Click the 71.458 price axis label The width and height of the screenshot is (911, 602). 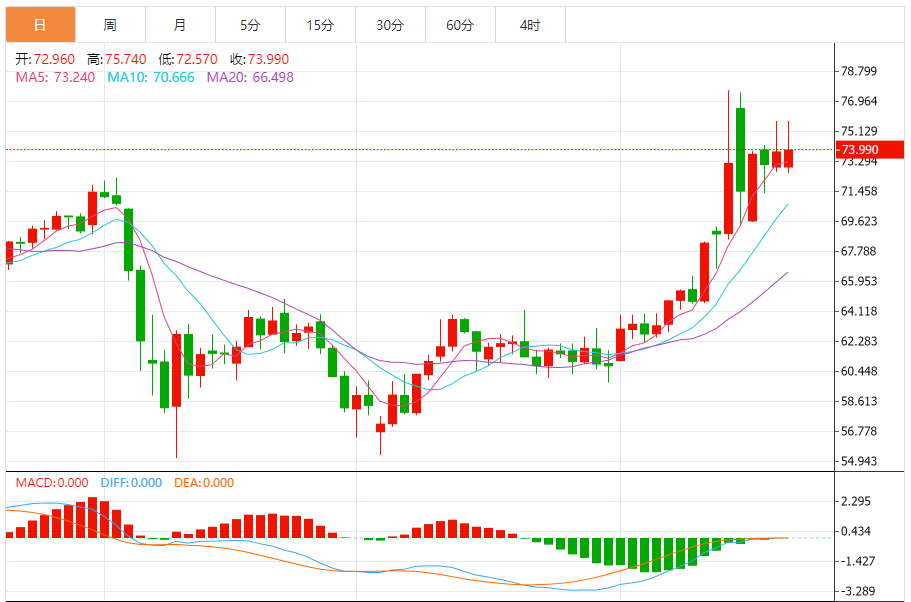[x=859, y=191]
